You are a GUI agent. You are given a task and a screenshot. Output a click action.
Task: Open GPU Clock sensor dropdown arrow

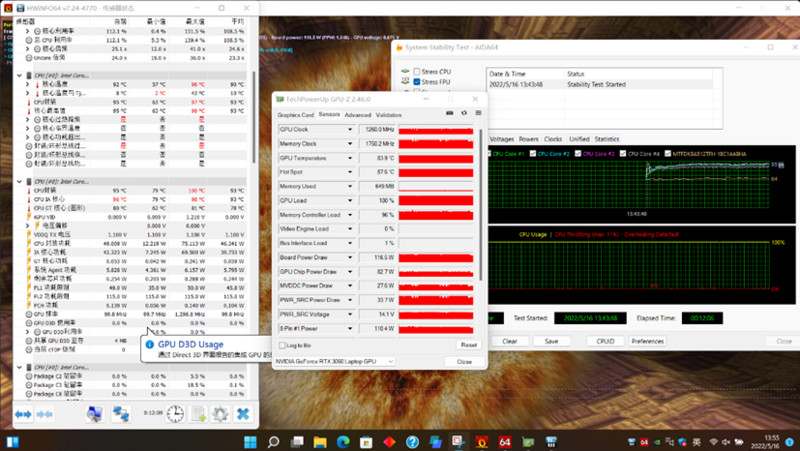350,130
